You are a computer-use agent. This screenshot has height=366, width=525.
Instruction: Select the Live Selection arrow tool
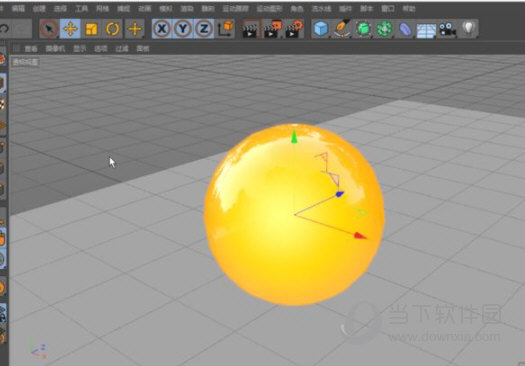point(49,29)
